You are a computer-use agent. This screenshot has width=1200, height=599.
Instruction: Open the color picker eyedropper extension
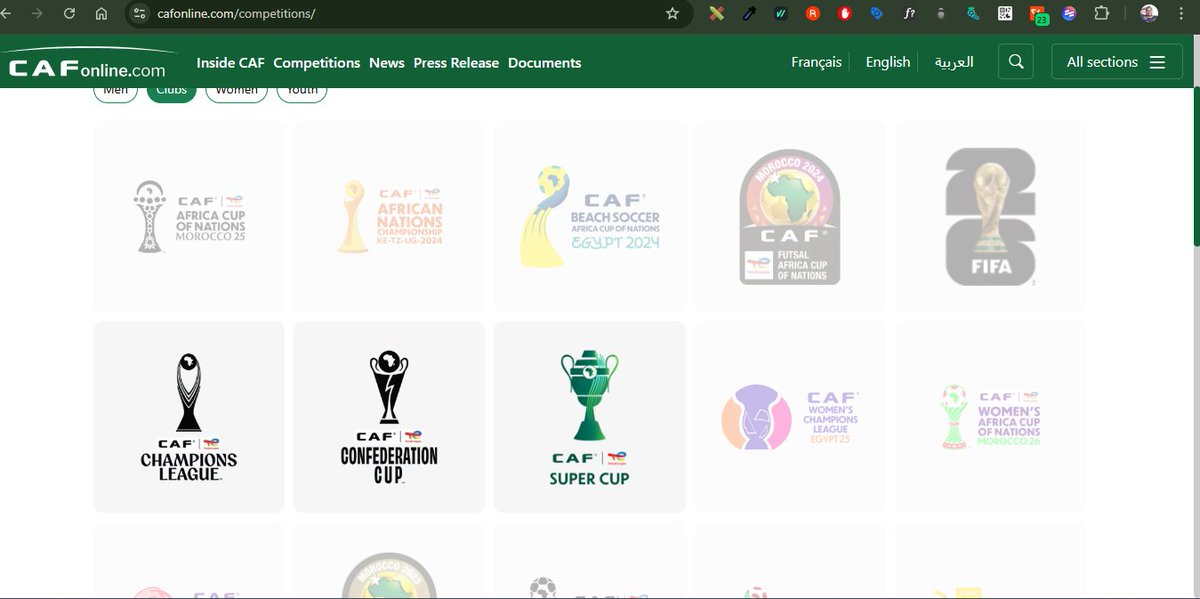click(x=749, y=14)
